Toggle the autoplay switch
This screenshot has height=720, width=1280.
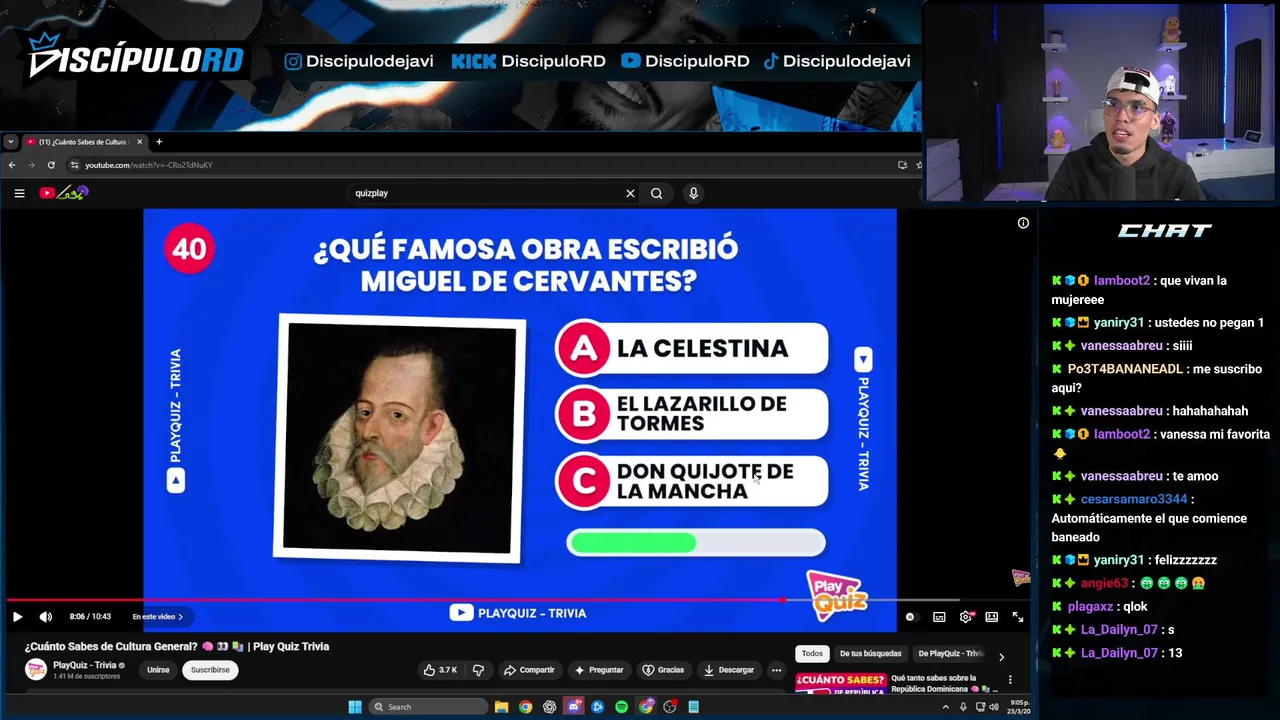909,617
